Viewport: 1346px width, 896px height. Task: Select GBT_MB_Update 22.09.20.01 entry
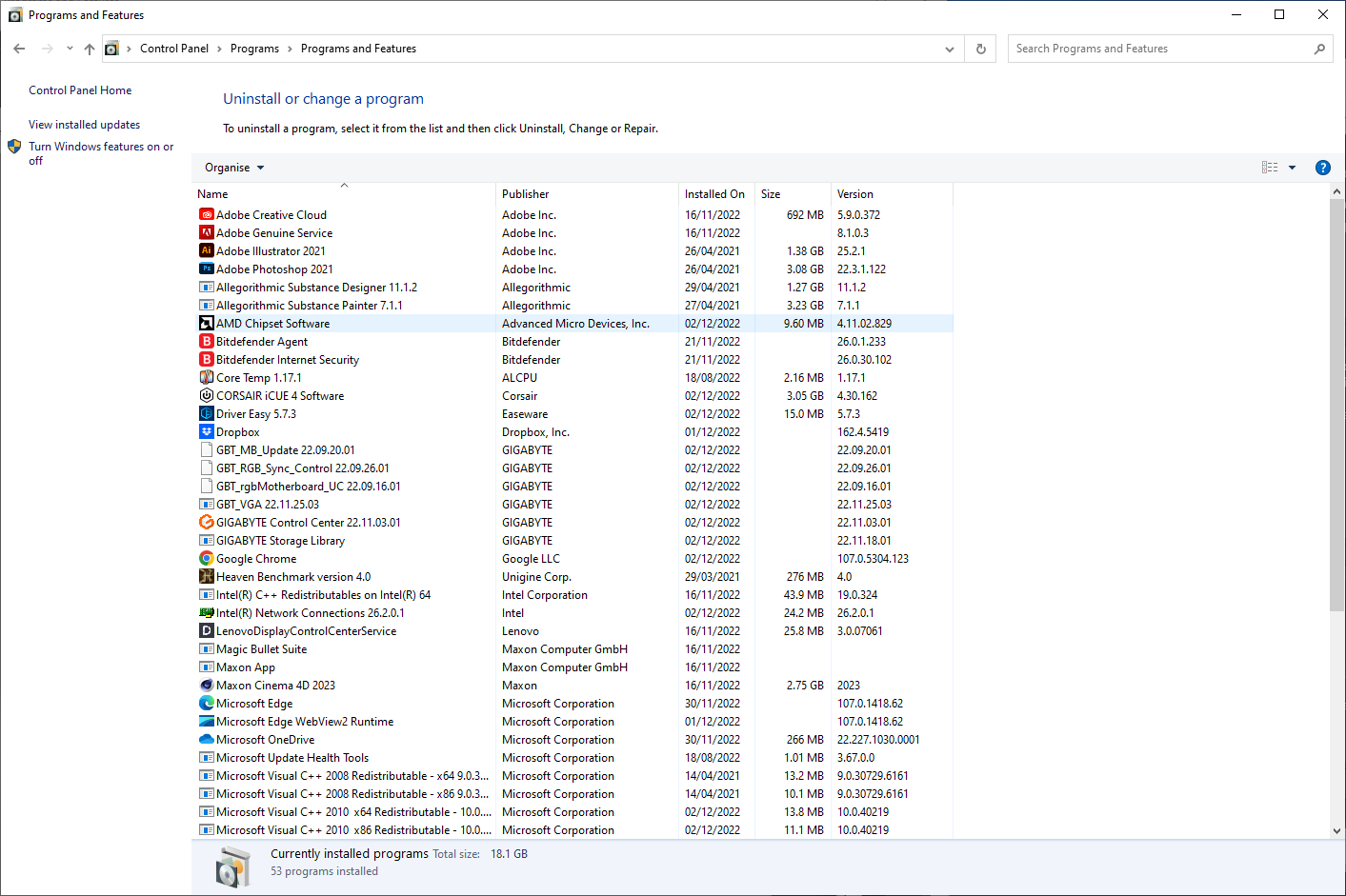pos(573,450)
